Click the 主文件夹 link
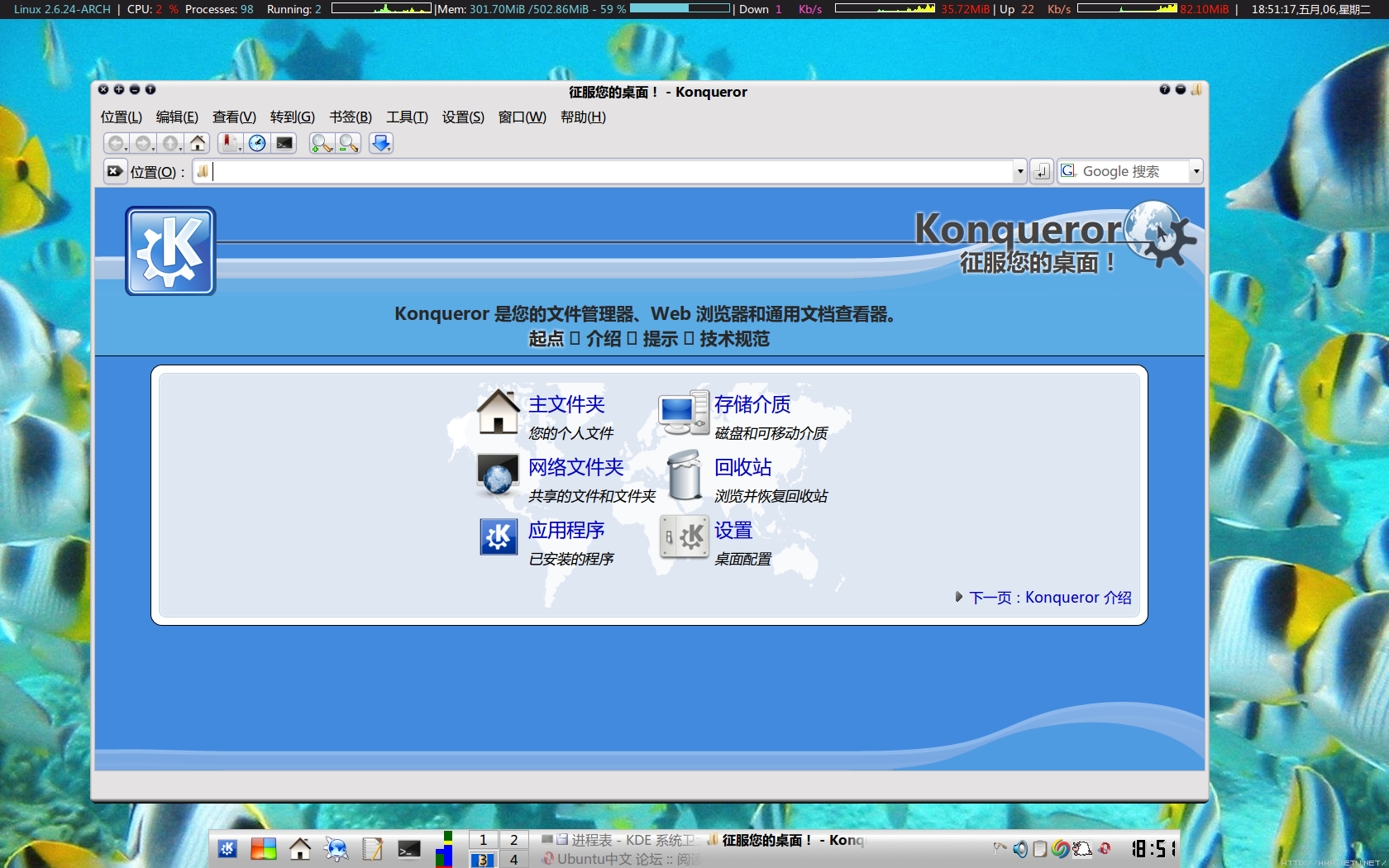The height and width of the screenshot is (868, 1389). (566, 404)
